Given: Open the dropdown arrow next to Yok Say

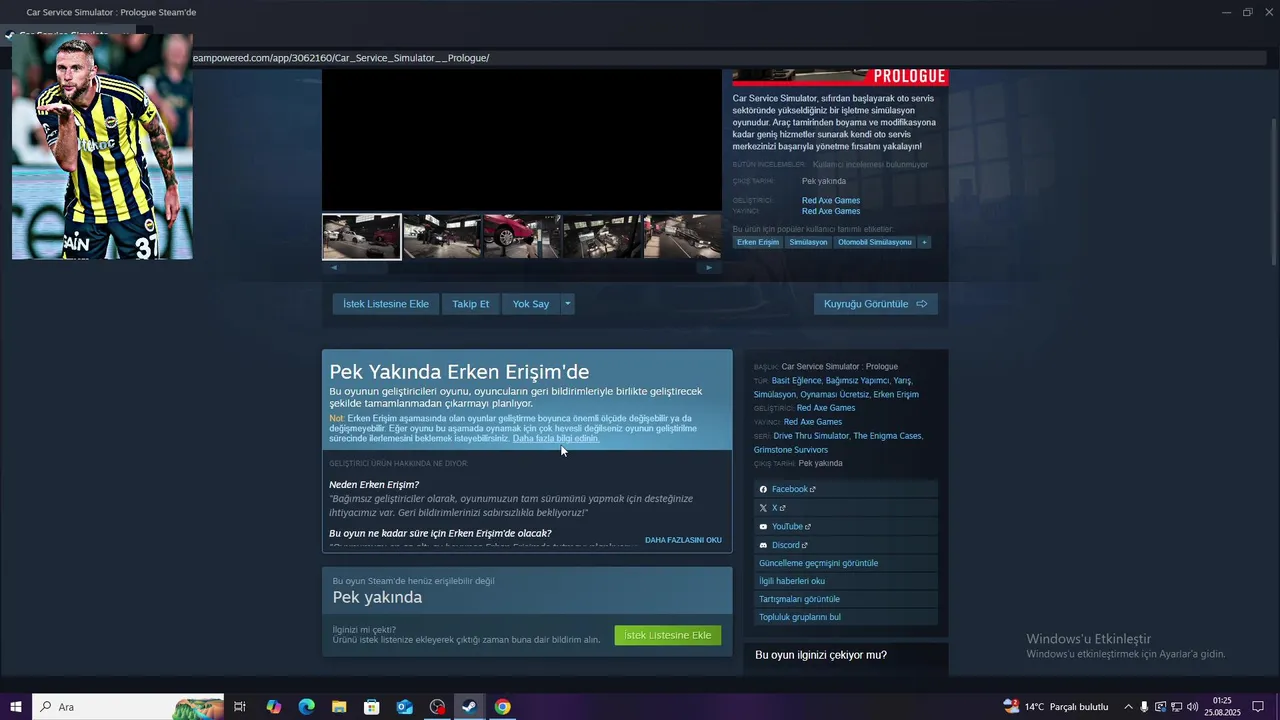Looking at the screenshot, I should [x=568, y=304].
